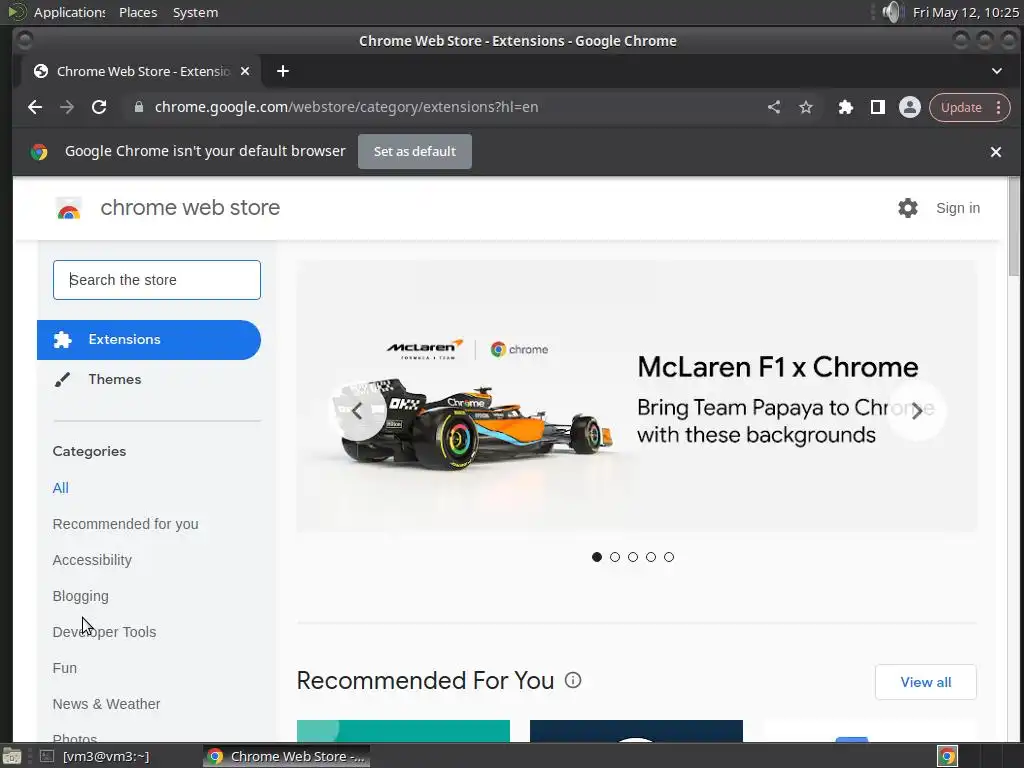Open the web store settings gear

pyautogui.click(x=908, y=208)
